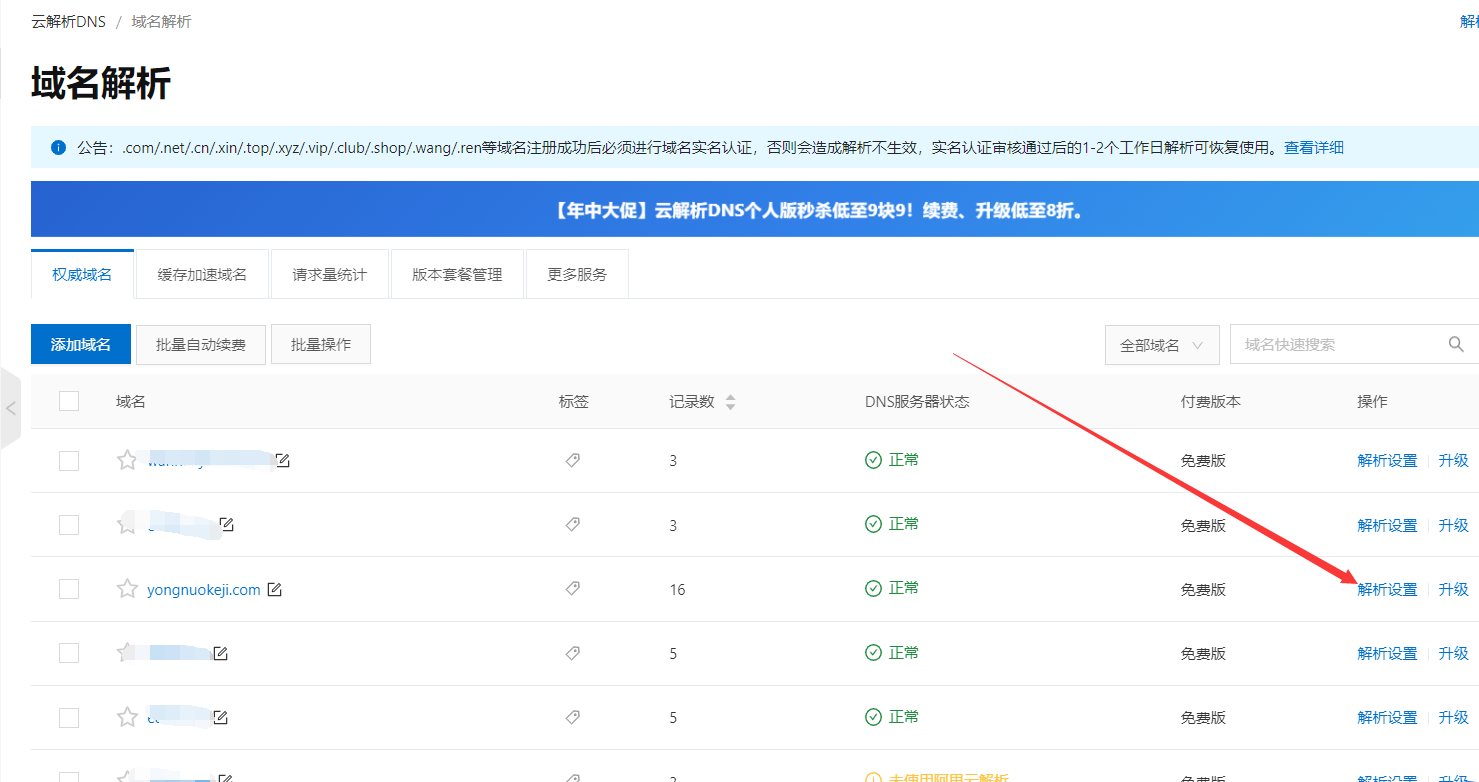Click the 云解析DNS breadcrumb link

(69, 21)
